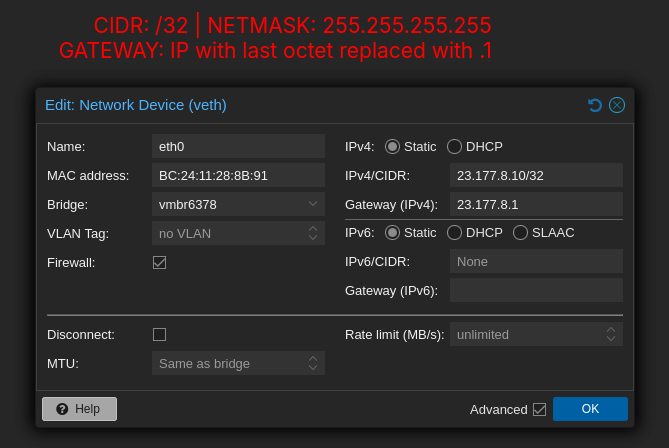669x448 pixels.
Task: Click the VLAN Tag spinner arrows
Action: [x=313, y=233]
